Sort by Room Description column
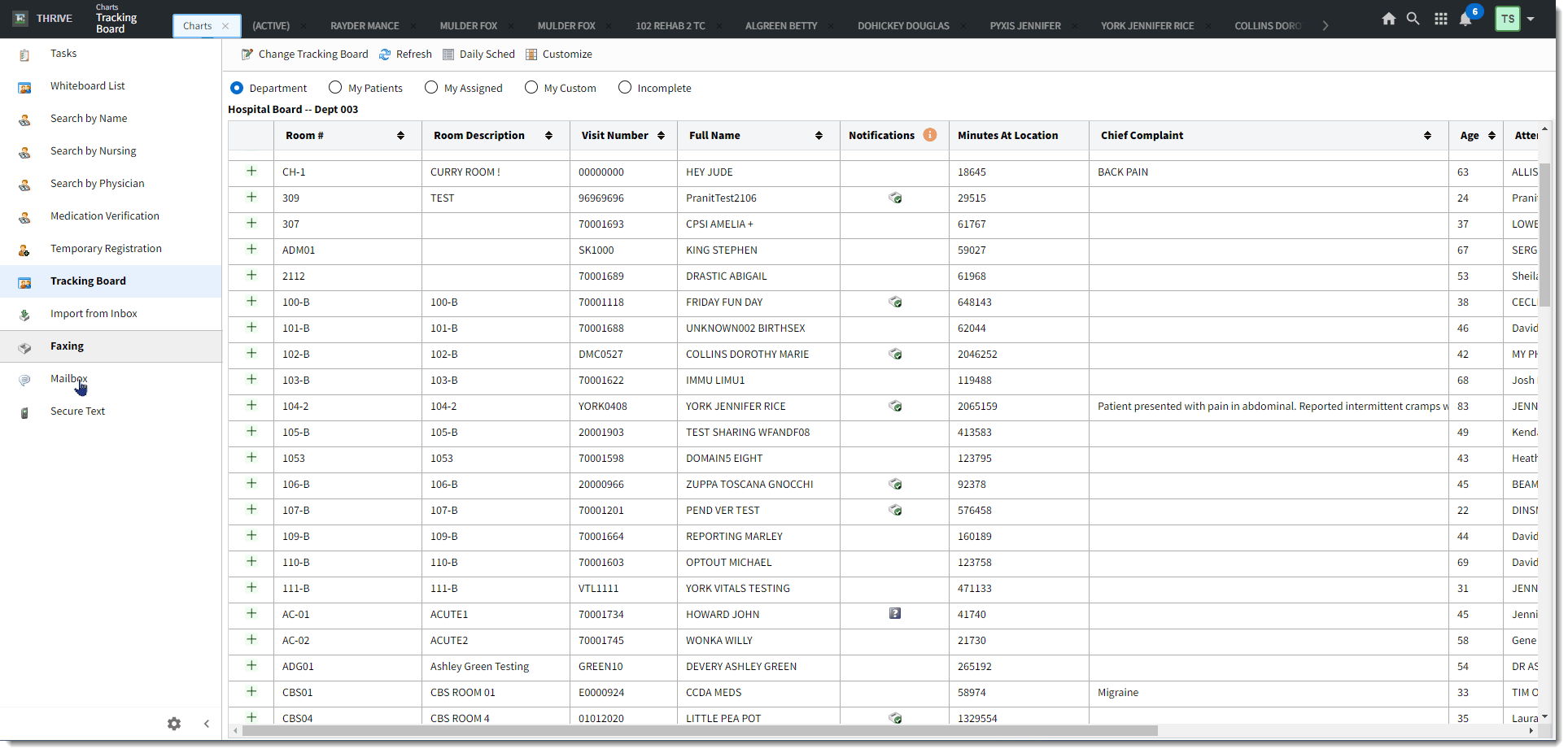The width and height of the screenshot is (1568, 753). (548, 136)
